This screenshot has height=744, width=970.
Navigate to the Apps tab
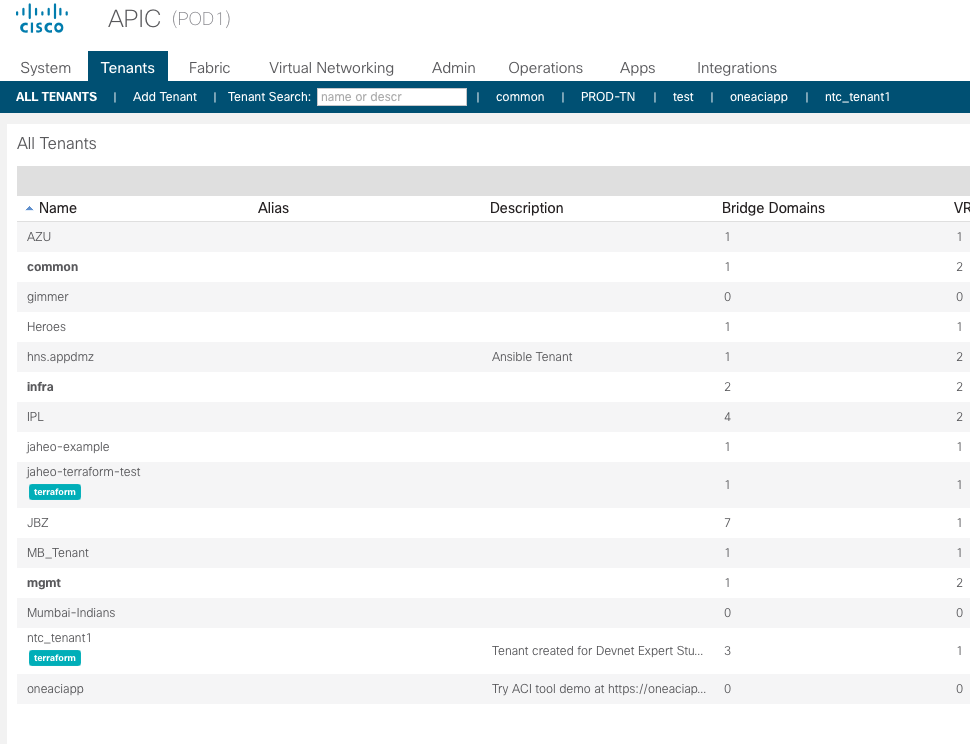637,67
